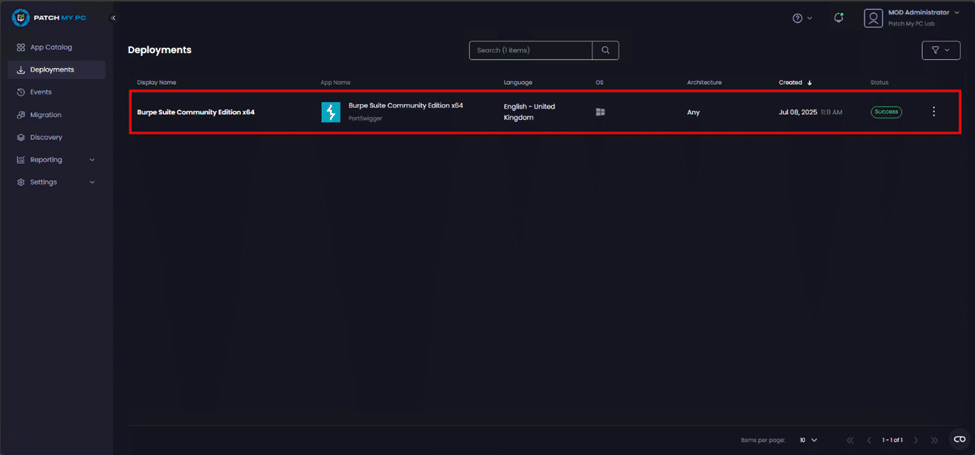975x455 pixels.
Task: Go to App Catalog
Action: [x=51, y=47]
